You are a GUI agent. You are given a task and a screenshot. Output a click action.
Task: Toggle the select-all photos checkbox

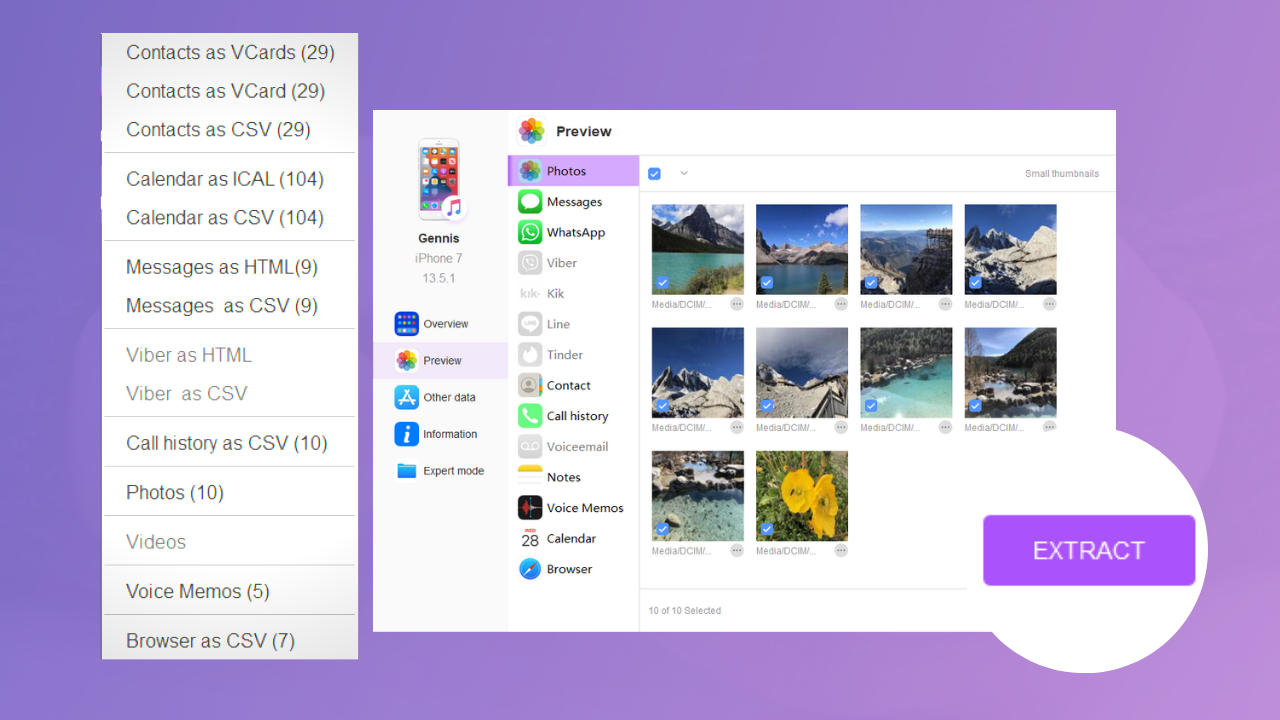pyautogui.click(x=654, y=174)
